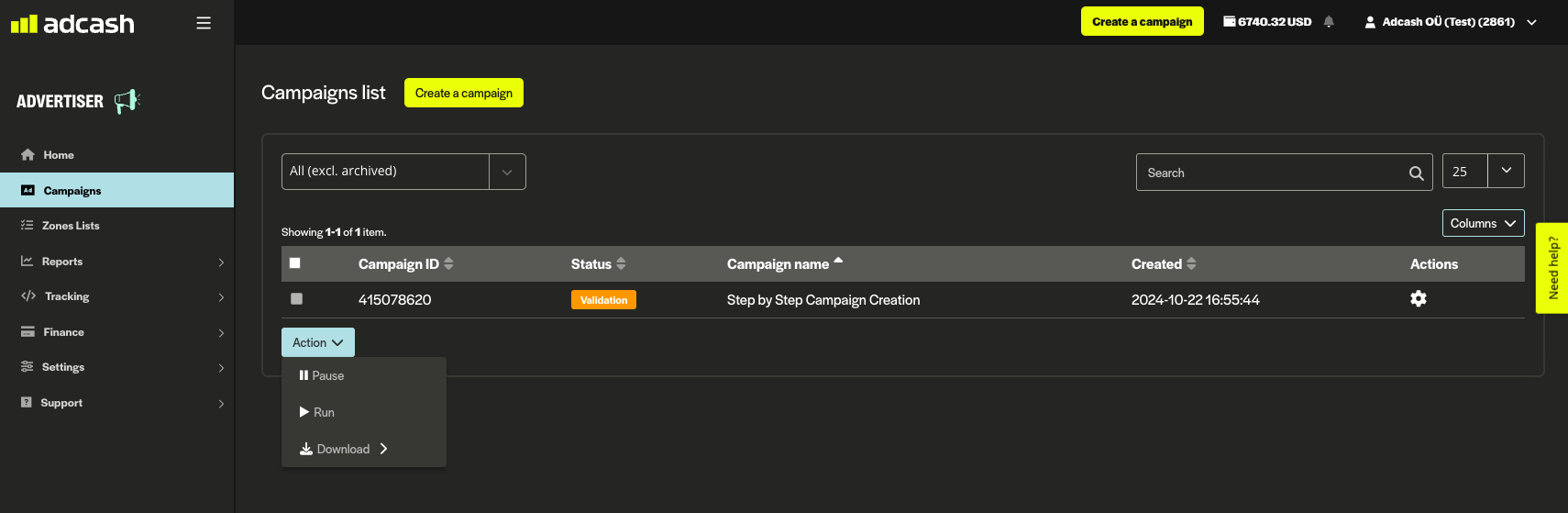Sort by Campaign ID column arrows

[x=448, y=264]
